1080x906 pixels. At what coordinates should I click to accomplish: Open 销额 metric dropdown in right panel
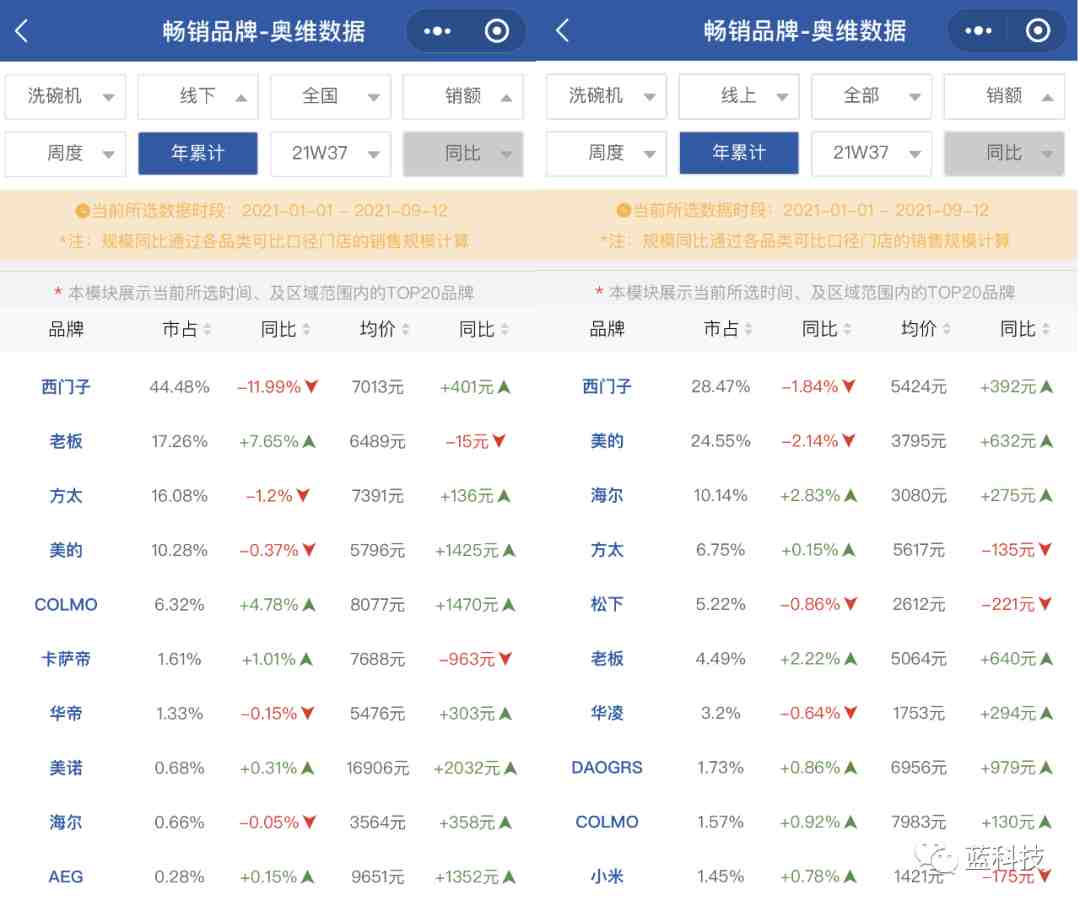(x=1004, y=96)
